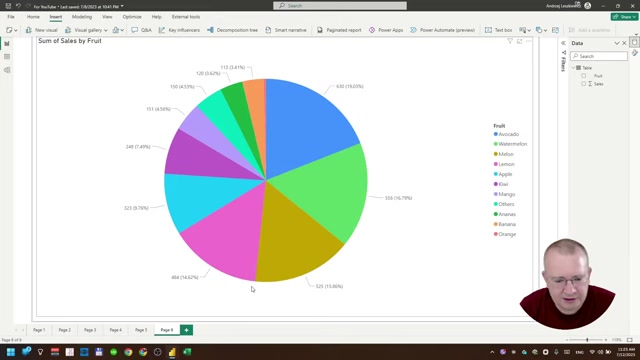Collapse the Data pane chevron
Viewport: 640px width, 360px height.
[x=616, y=43]
